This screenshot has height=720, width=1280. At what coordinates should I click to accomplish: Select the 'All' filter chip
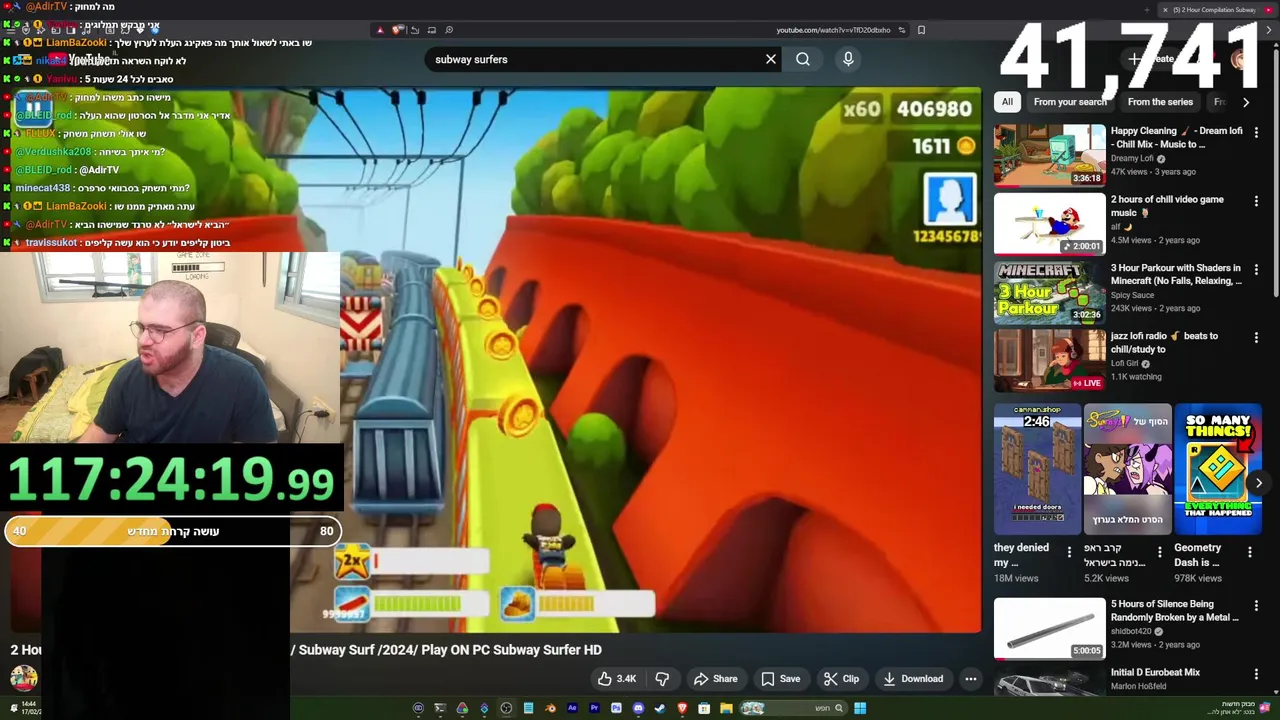(1007, 102)
